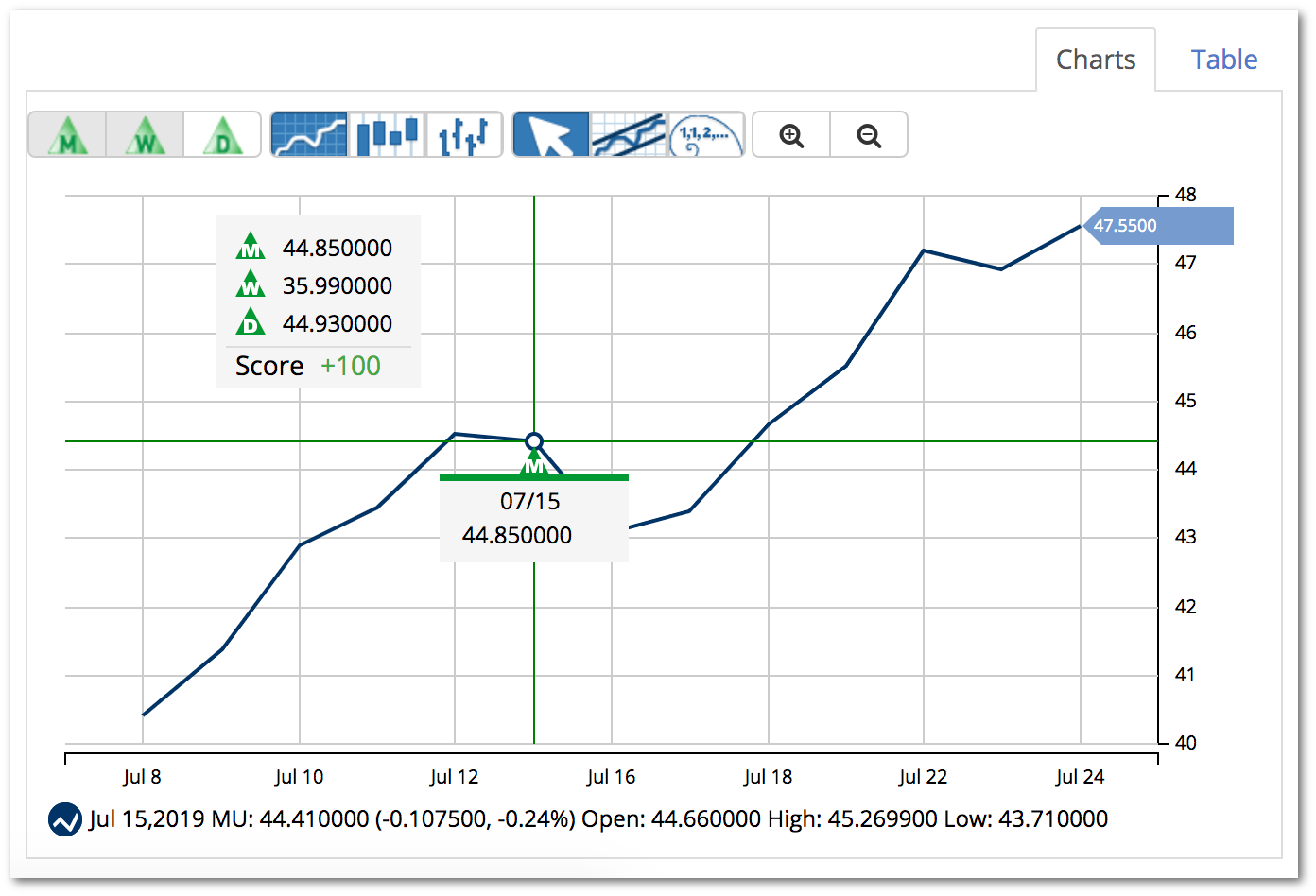
Task: Click the legend's green D triangle icon
Action: coord(251,321)
